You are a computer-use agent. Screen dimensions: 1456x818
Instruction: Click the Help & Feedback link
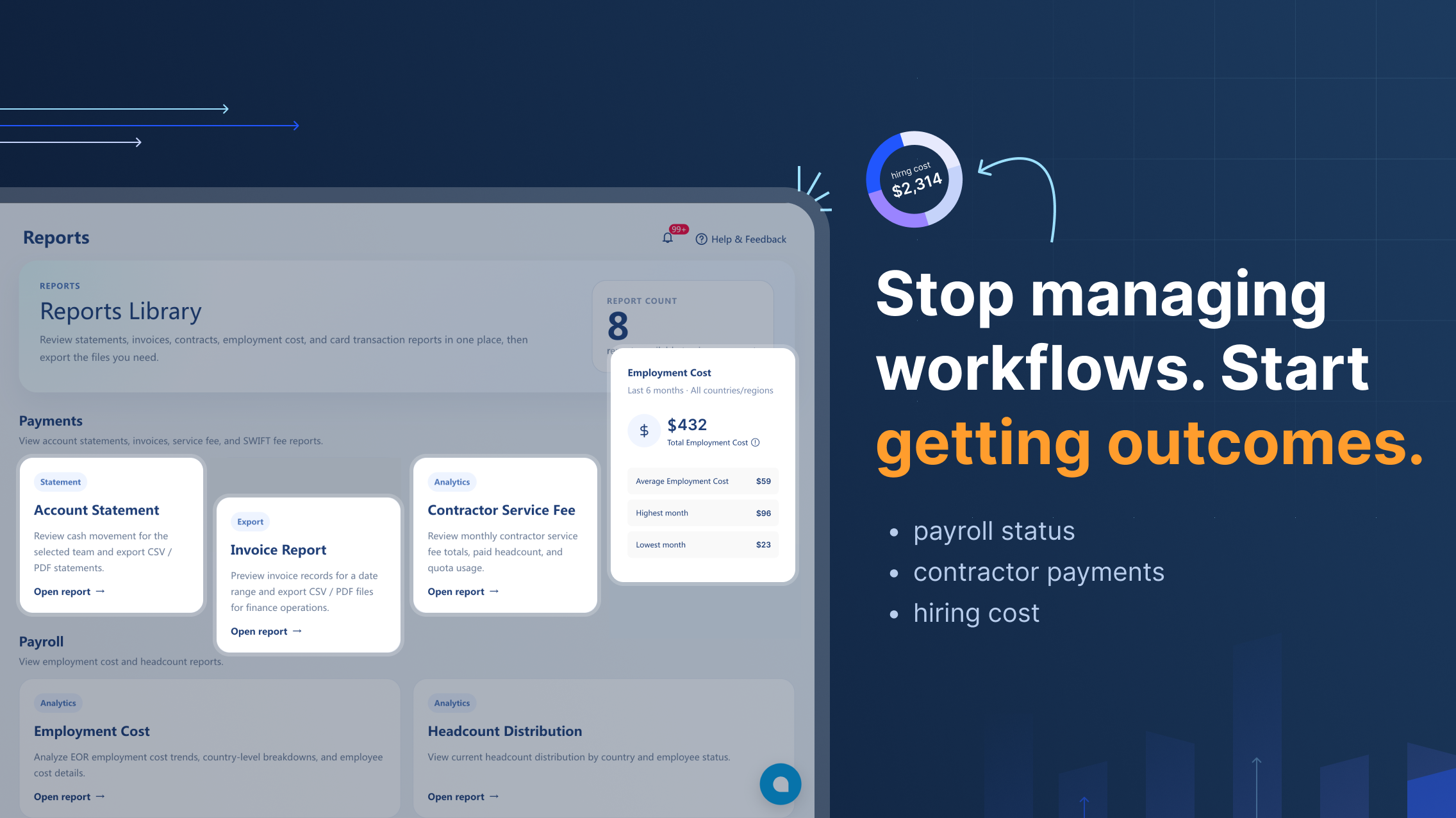(x=748, y=239)
